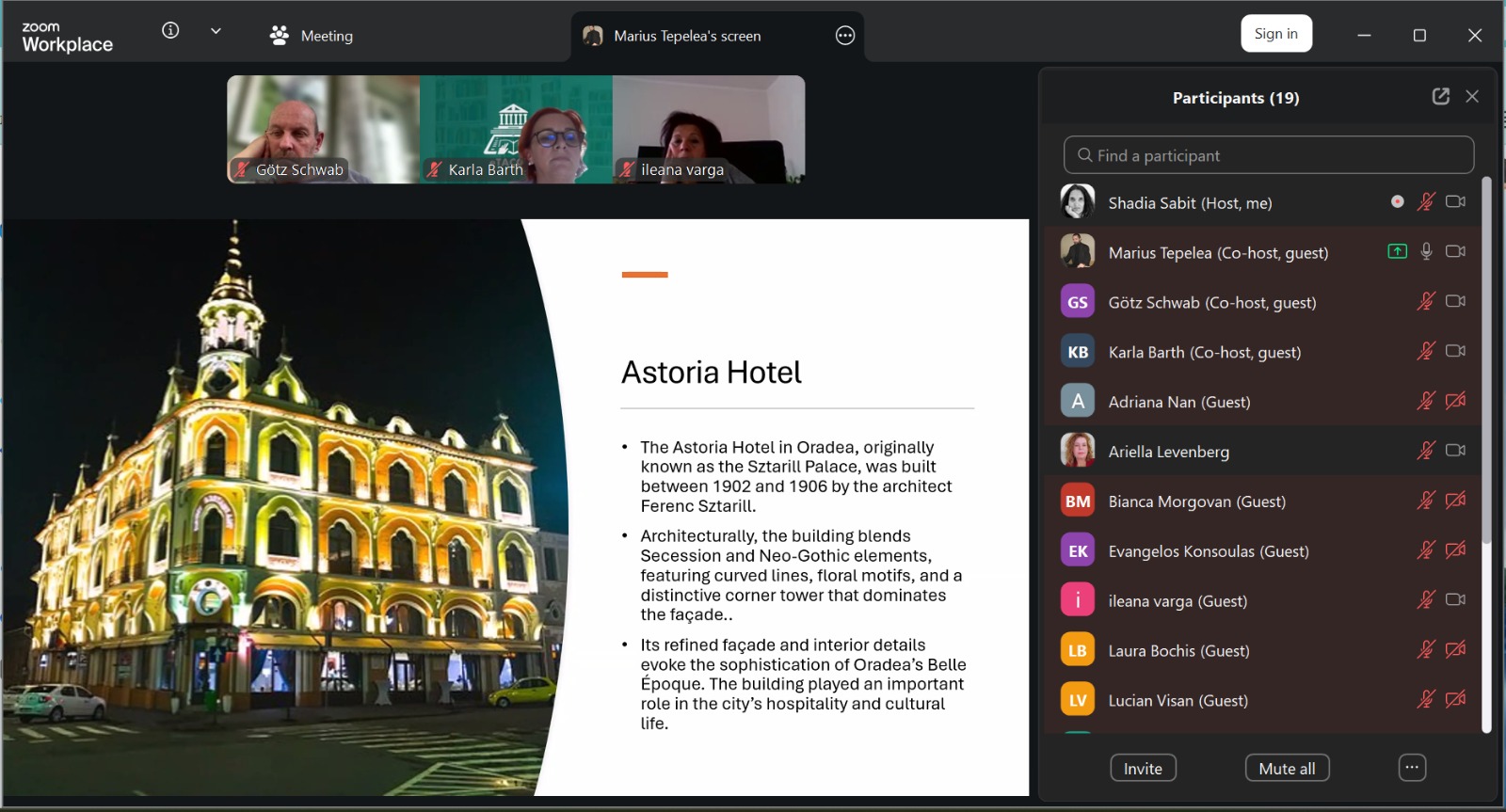Image resolution: width=1506 pixels, height=812 pixels.
Task: Click the meeting info icon
Action: pyautogui.click(x=170, y=30)
